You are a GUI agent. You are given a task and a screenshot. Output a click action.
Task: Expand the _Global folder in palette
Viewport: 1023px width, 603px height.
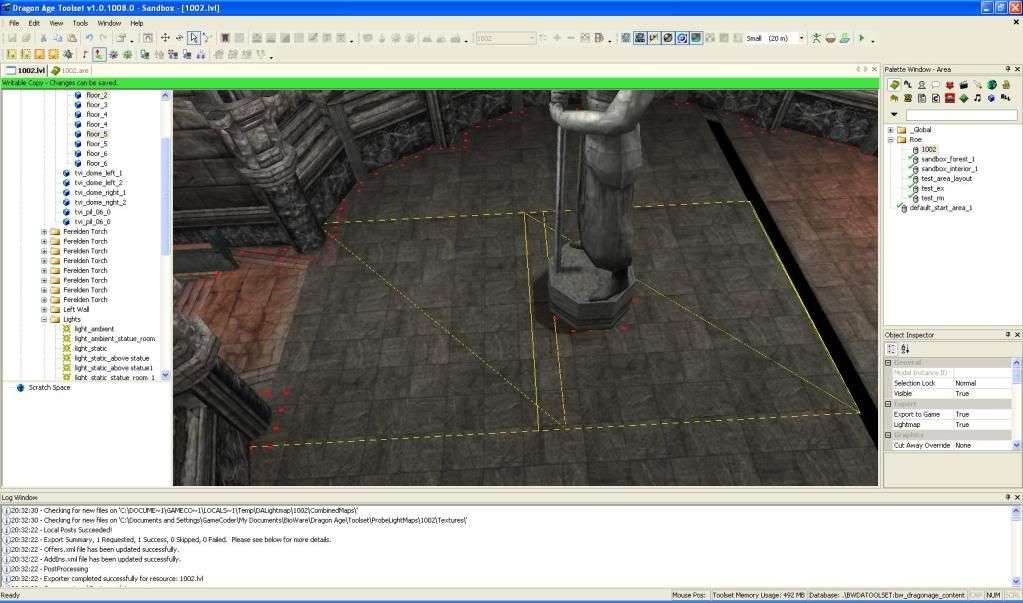point(890,130)
